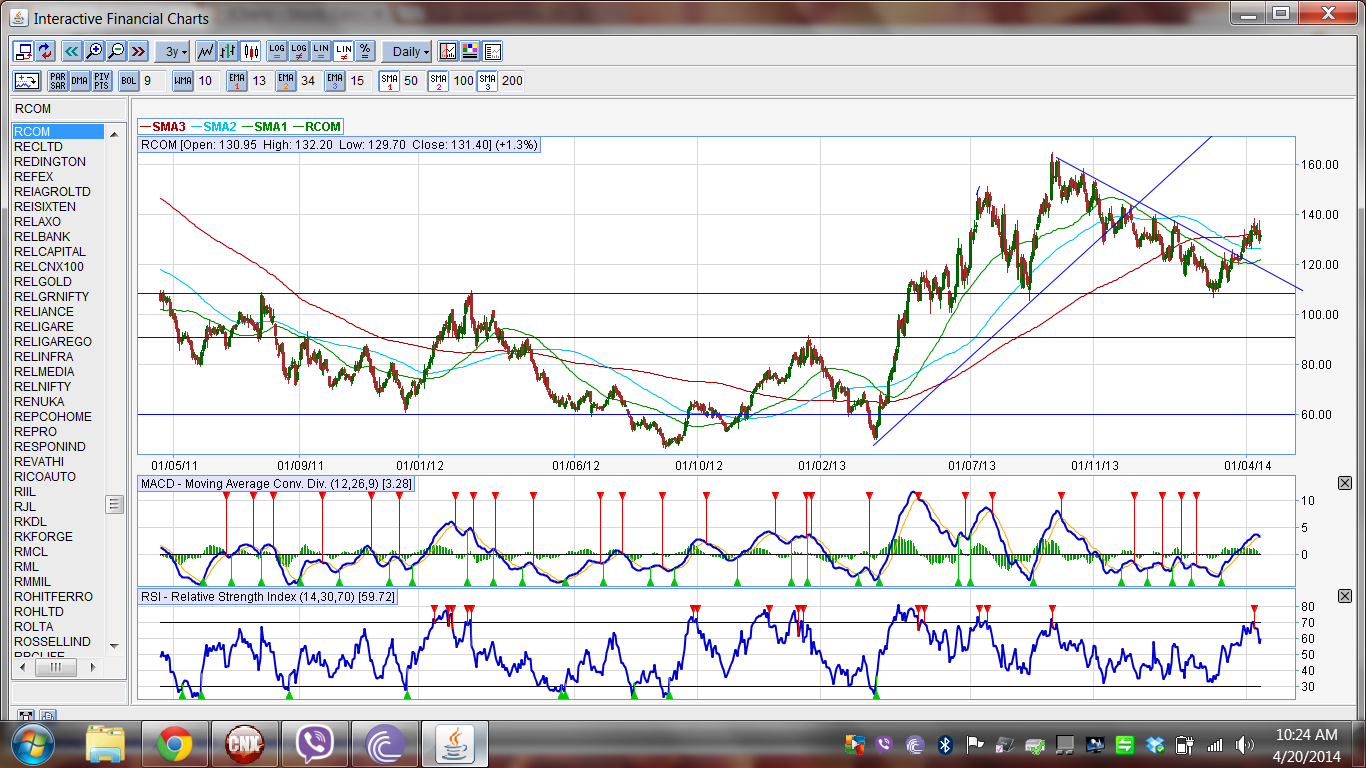Click the double left arrow to move chart back
Viewport: 1366px width, 768px height.
pyautogui.click(x=72, y=51)
